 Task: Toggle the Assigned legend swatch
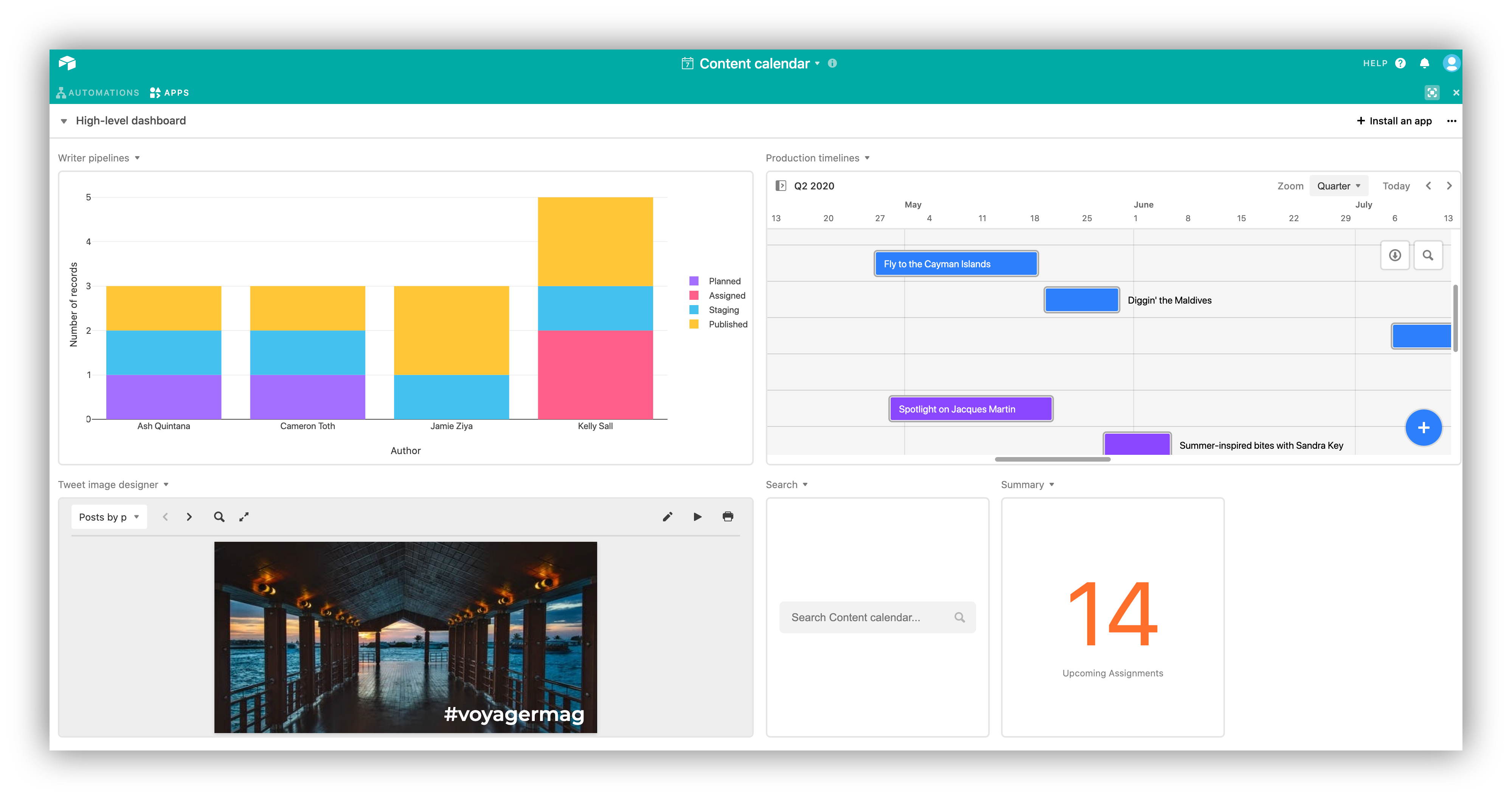coord(694,295)
